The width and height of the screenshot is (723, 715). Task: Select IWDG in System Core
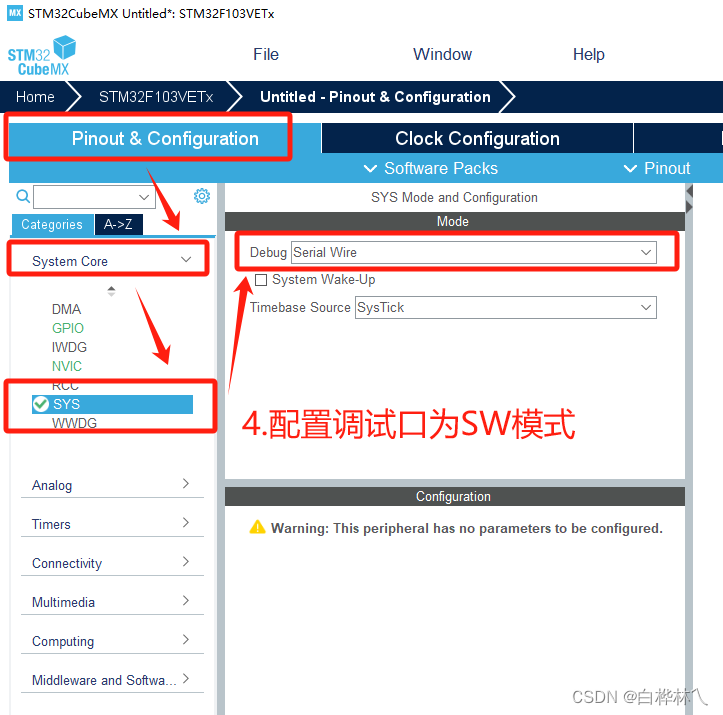tap(69, 347)
